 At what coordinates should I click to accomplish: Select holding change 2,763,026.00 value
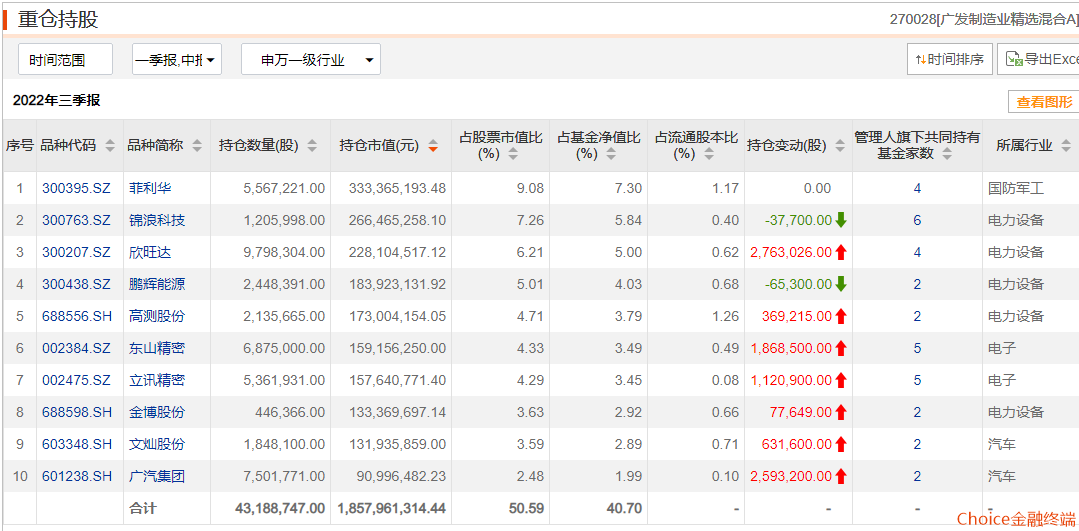click(791, 252)
